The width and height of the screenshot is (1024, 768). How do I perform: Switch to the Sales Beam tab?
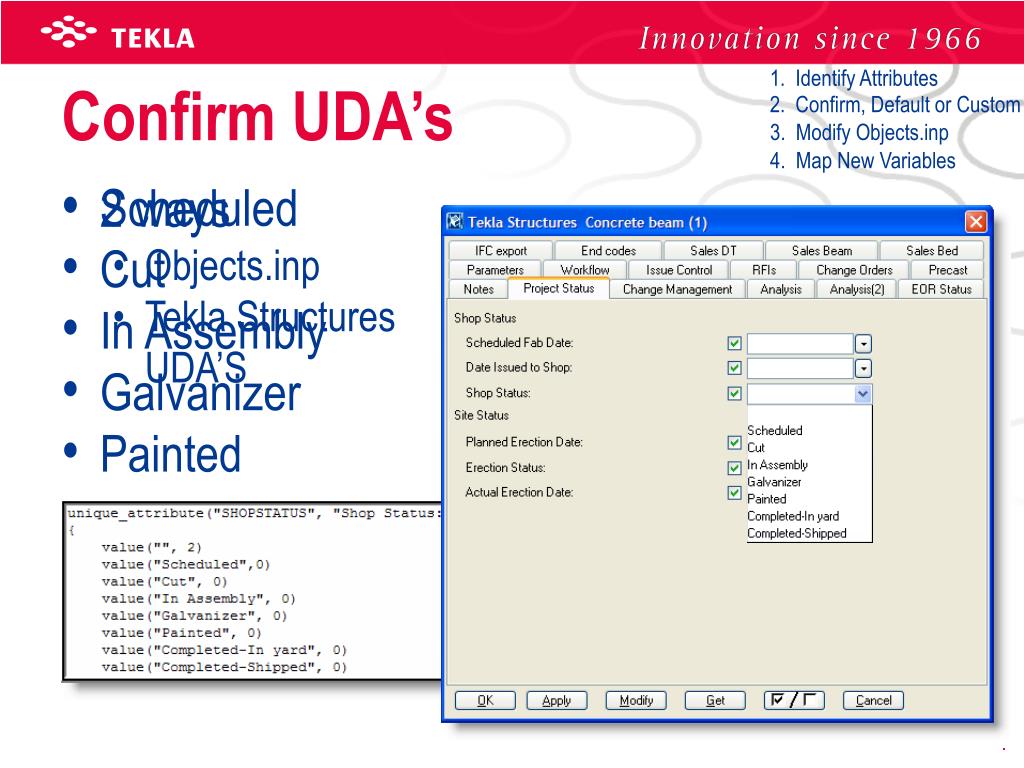pos(822,251)
